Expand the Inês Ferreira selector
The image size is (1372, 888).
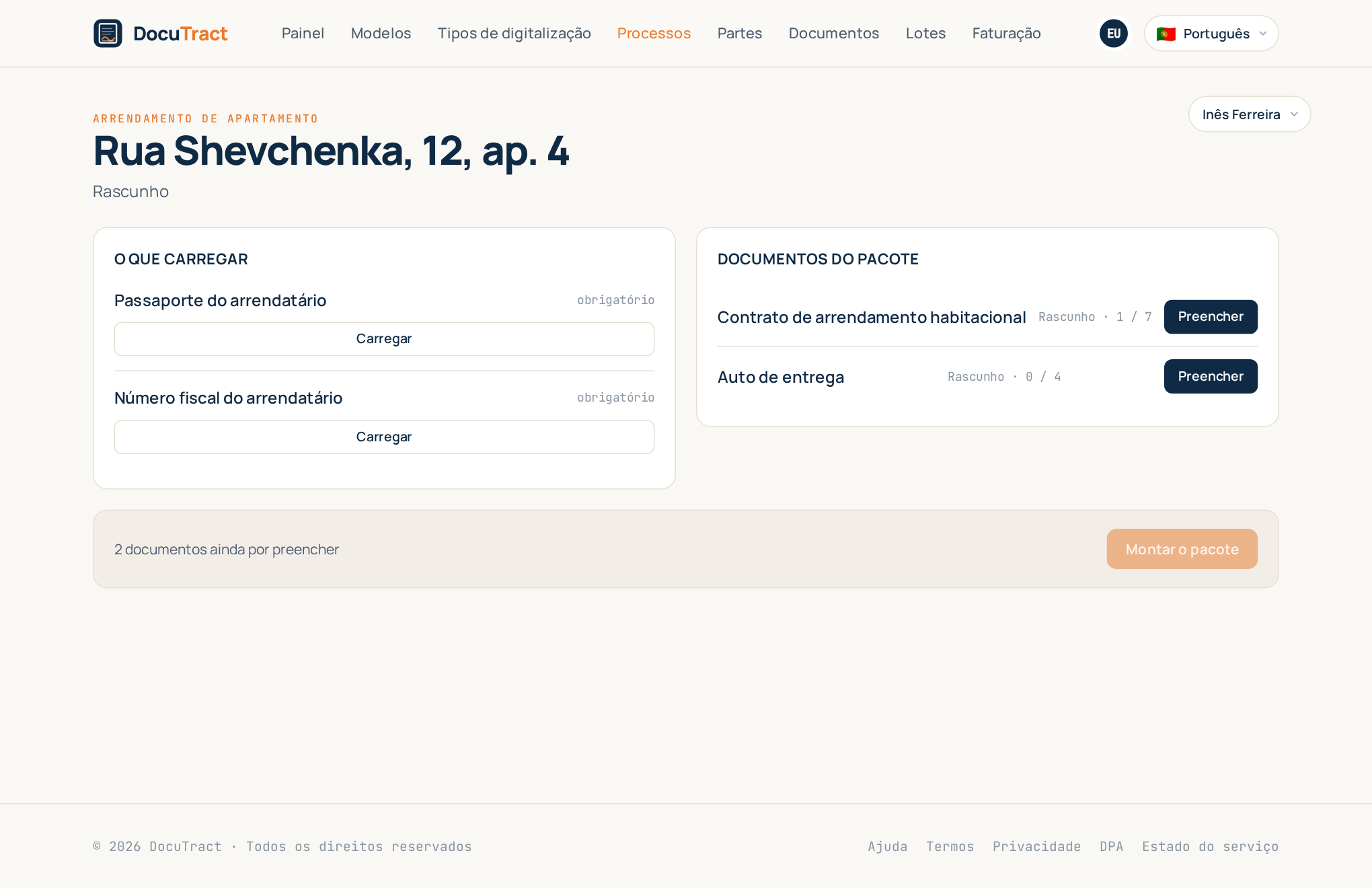1250,114
